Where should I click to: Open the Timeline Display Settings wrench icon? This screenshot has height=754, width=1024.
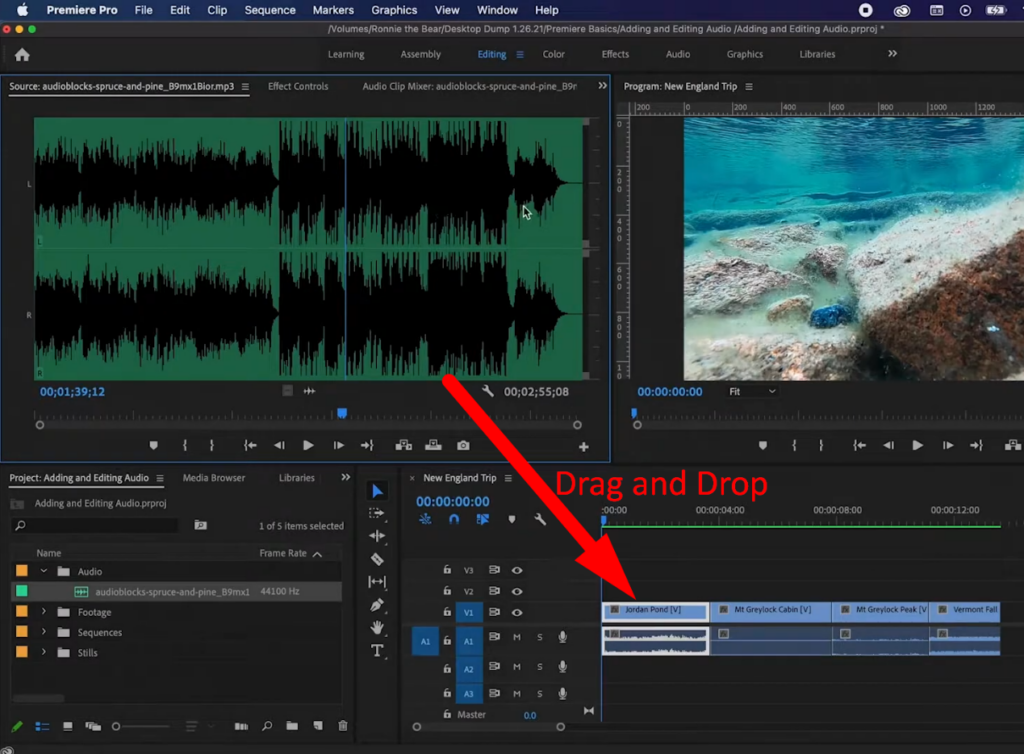pos(542,519)
